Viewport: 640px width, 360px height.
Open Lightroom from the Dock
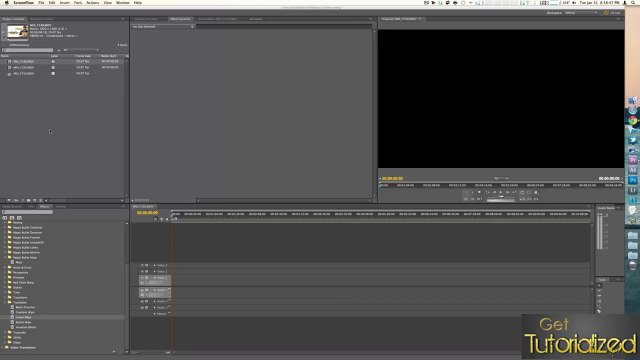pyautogui.click(x=633, y=190)
